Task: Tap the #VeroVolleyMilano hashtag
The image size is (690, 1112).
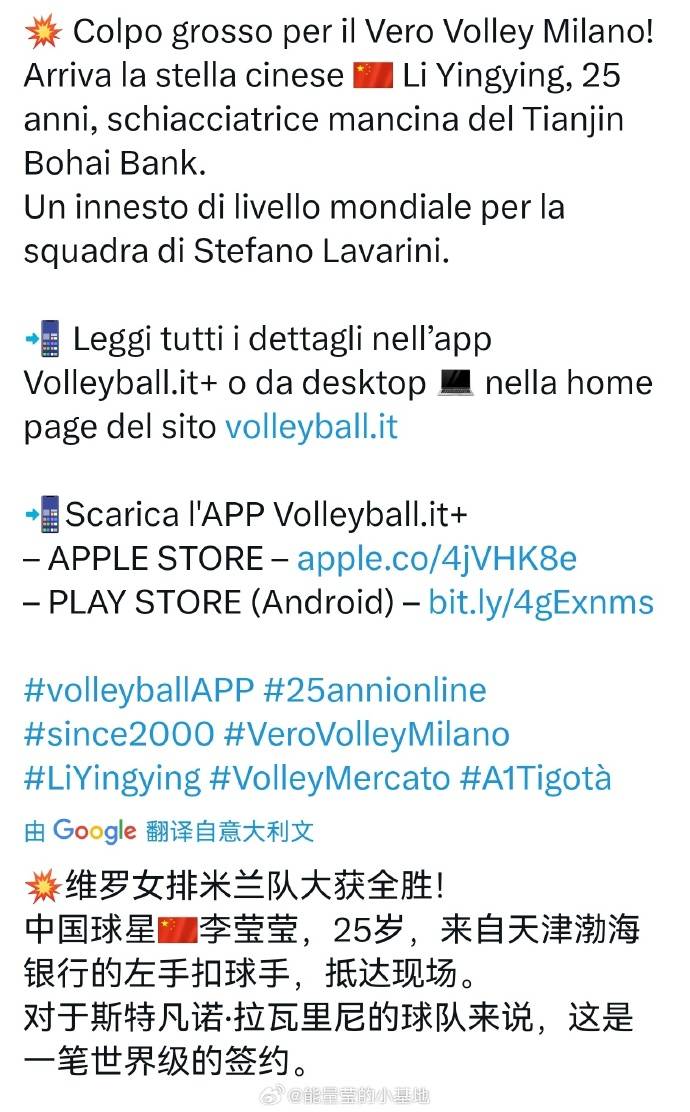Action: pyautogui.click(x=367, y=734)
